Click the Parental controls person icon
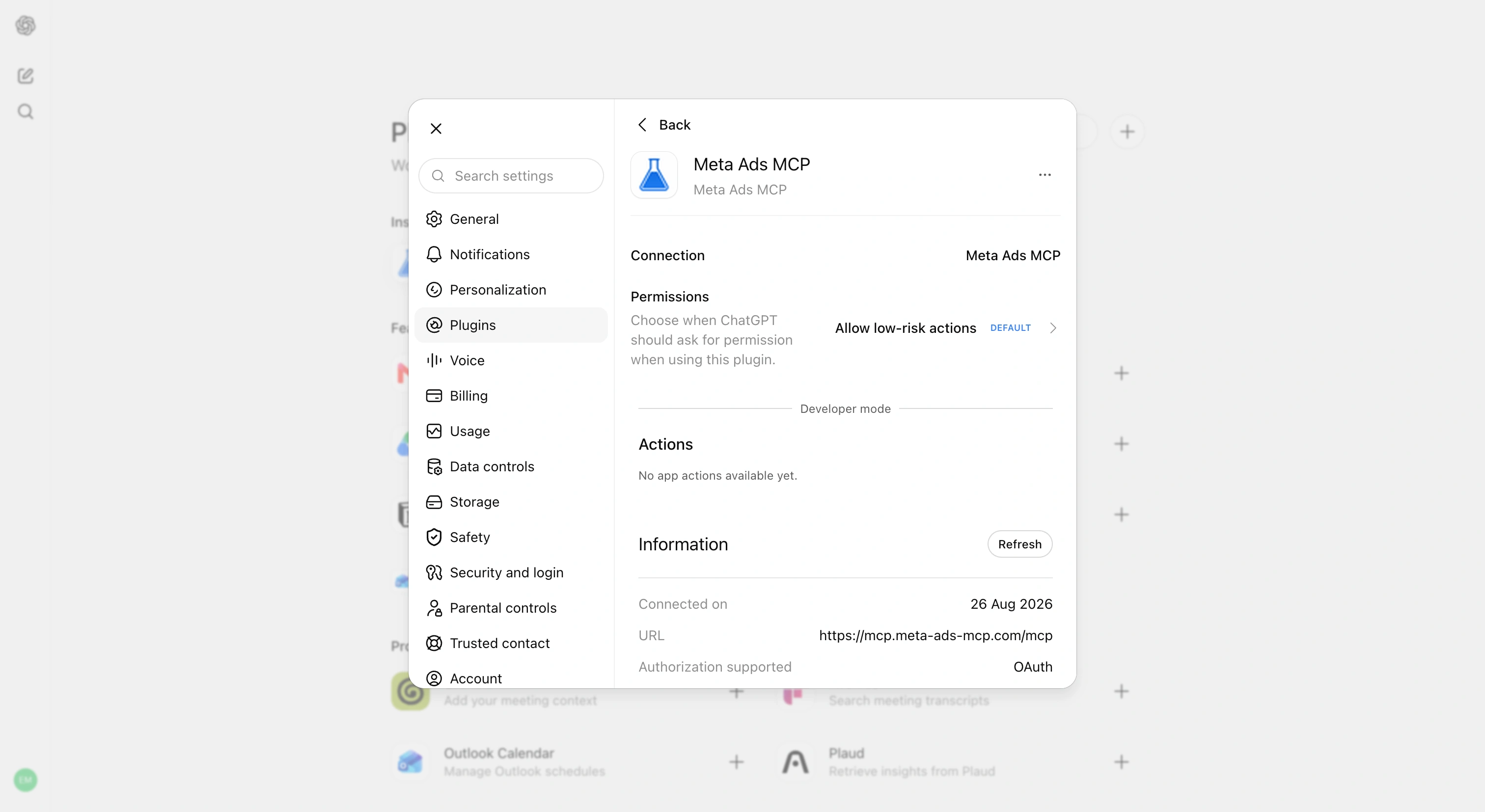The image size is (1485, 812). [434, 608]
